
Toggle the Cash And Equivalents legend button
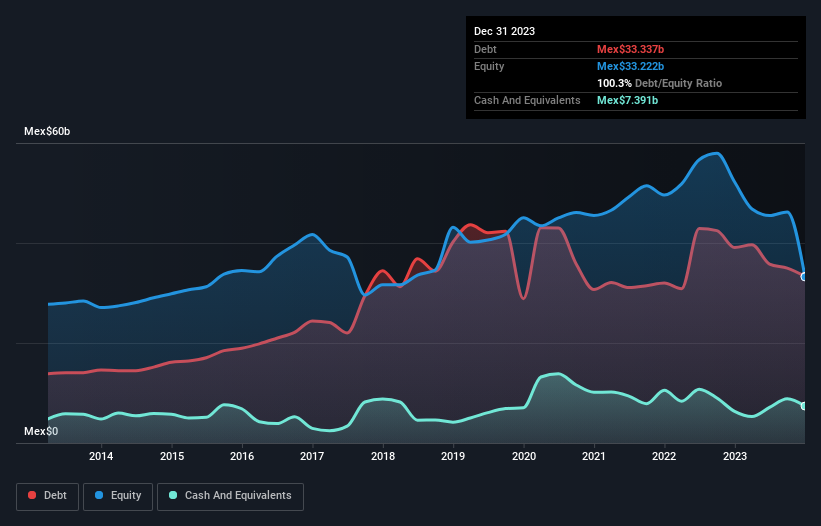(x=230, y=496)
